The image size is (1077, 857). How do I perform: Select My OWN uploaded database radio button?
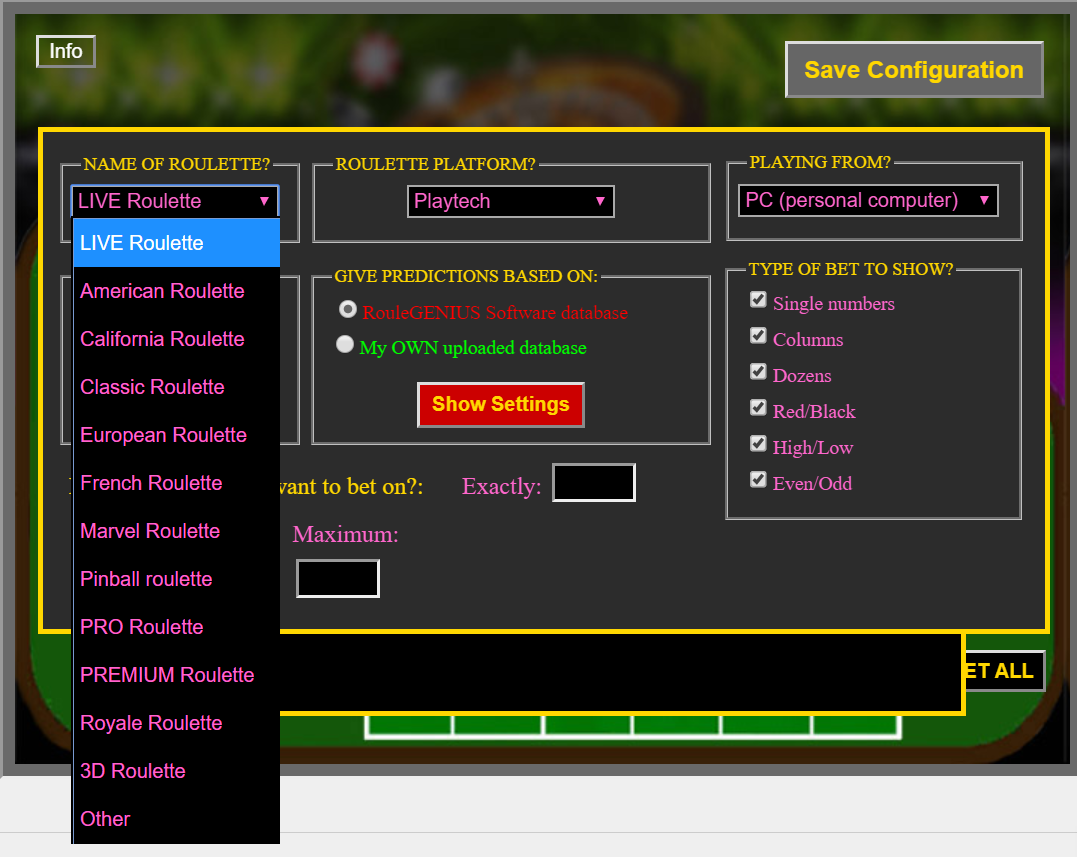pyautogui.click(x=345, y=344)
